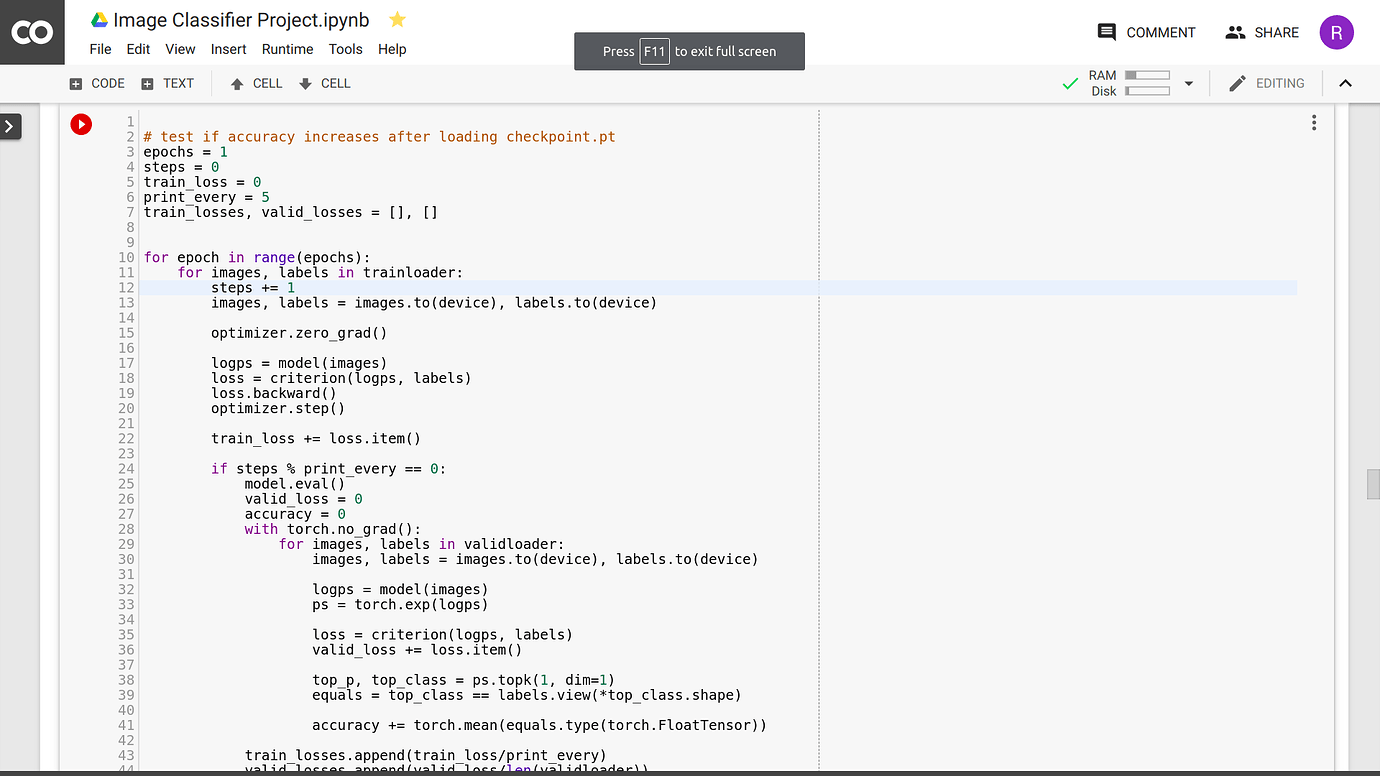This screenshot has width=1380, height=776.
Task: Place cursor on the line 'steps += 1'
Action: pos(253,287)
